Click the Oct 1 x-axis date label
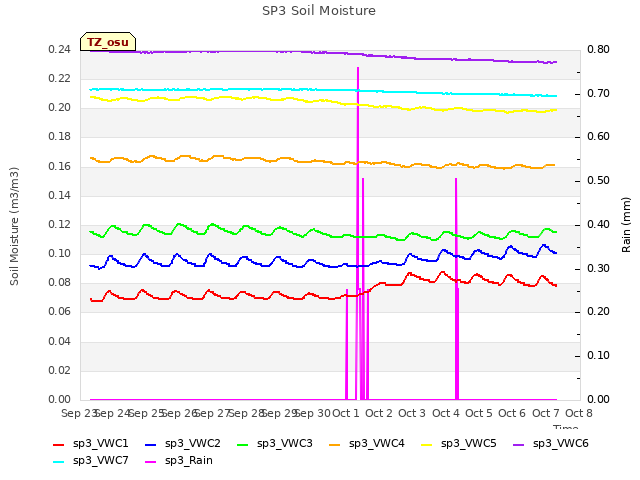Image resolution: width=640 pixels, height=480 pixels. coord(346,413)
